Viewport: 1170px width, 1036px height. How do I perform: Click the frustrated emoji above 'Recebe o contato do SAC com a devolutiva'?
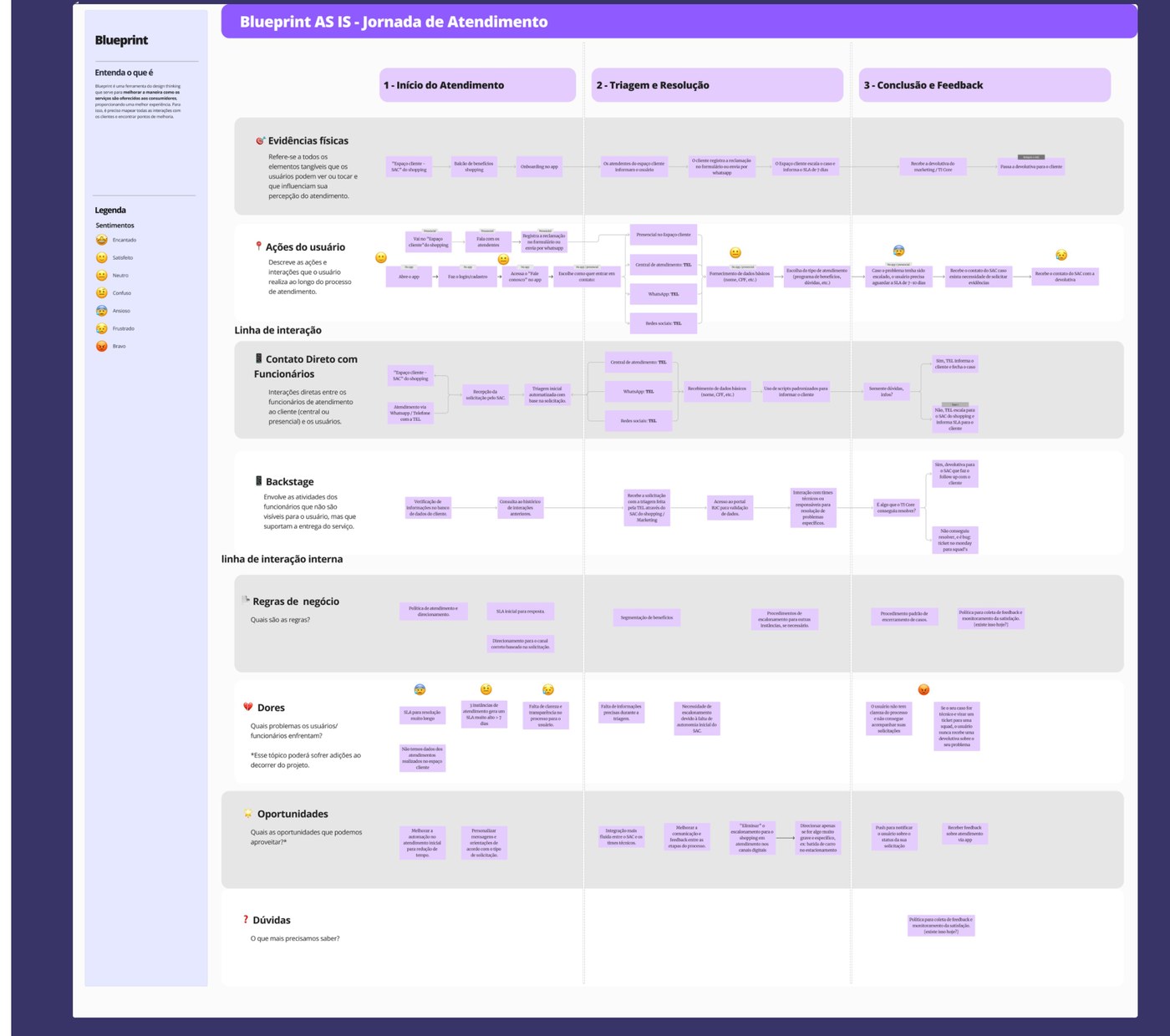point(1061,255)
